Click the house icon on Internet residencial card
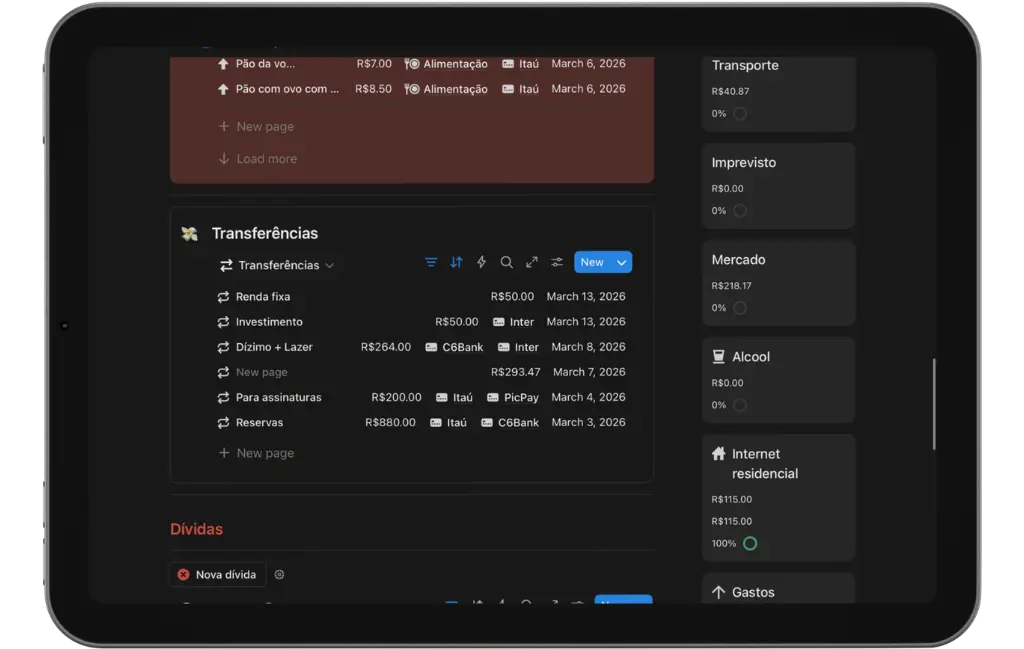1024x649 pixels. pyautogui.click(x=718, y=454)
